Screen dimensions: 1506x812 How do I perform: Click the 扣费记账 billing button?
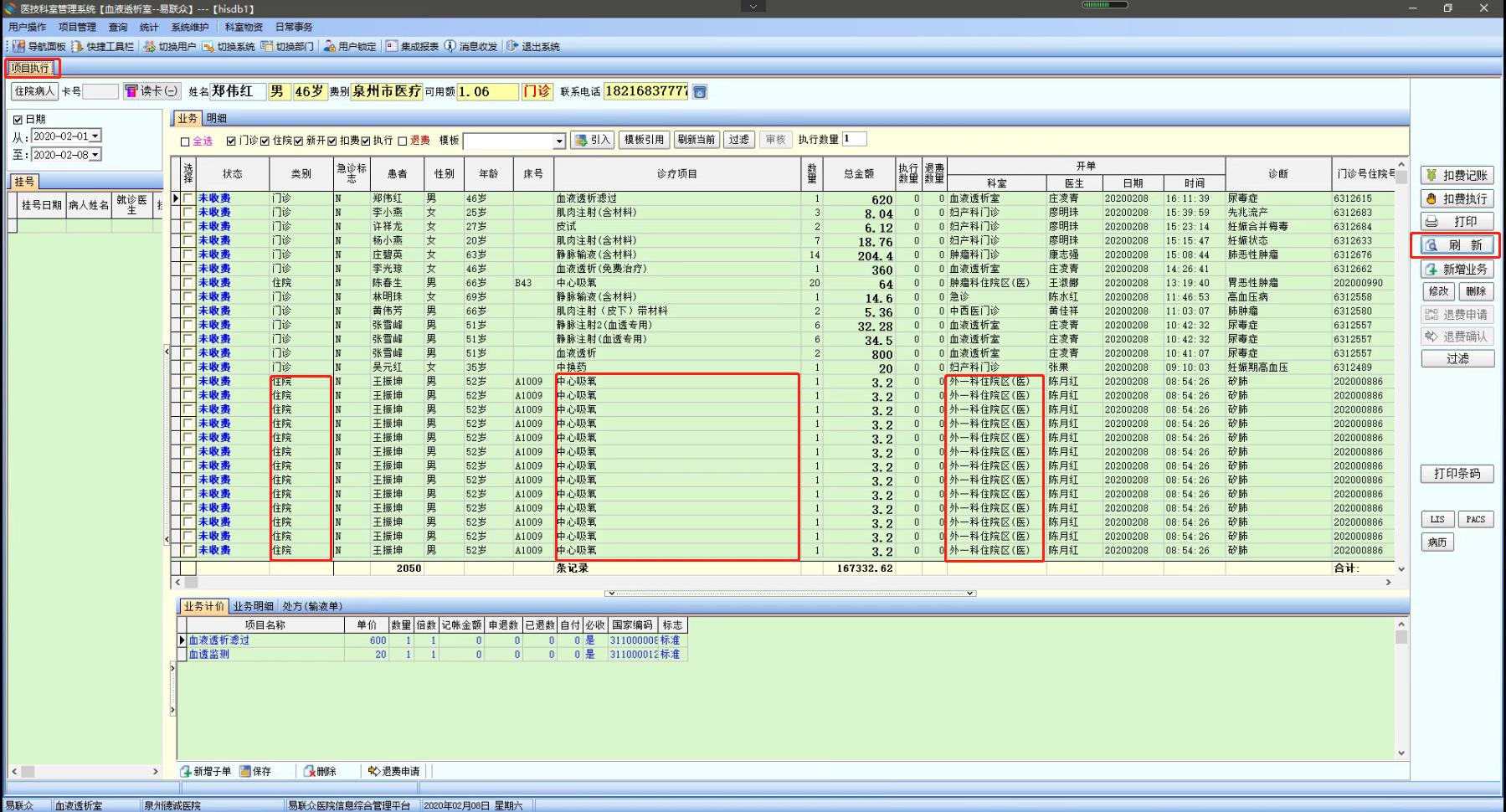click(1457, 175)
